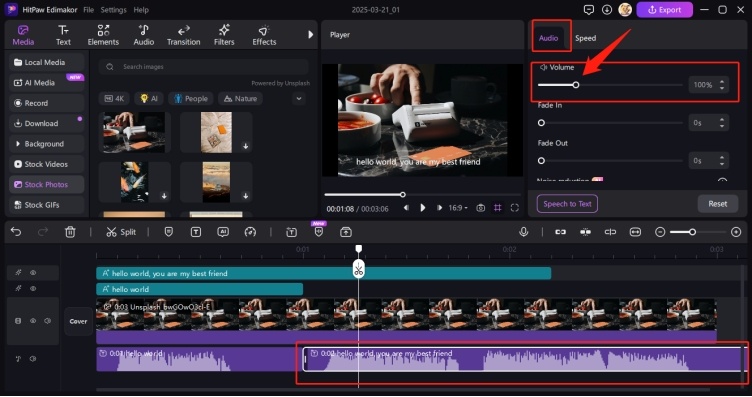The width and height of the screenshot is (752, 397).
Task: Open the Elements tab
Action: [x=103, y=35]
